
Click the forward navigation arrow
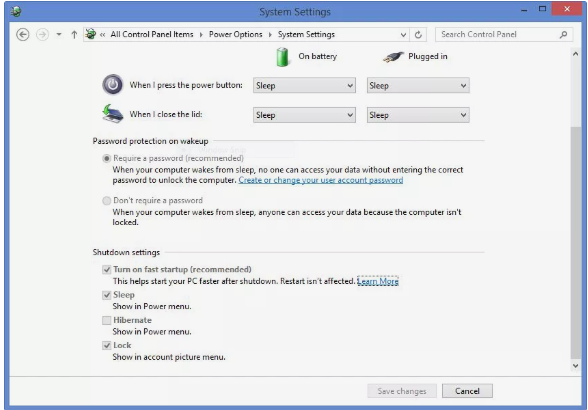point(42,35)
